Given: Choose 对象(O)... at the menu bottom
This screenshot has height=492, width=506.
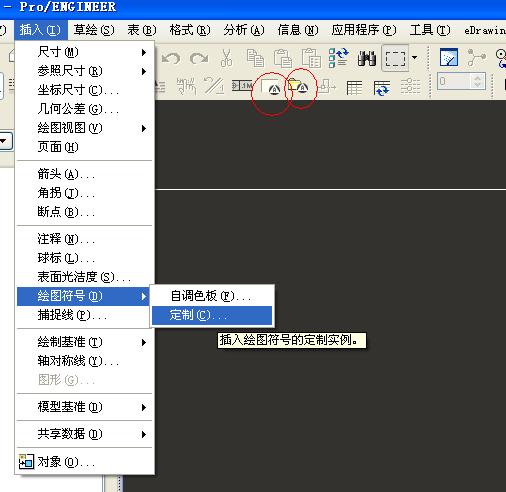Looking at the screenshot, I should (x=85, y=462).
